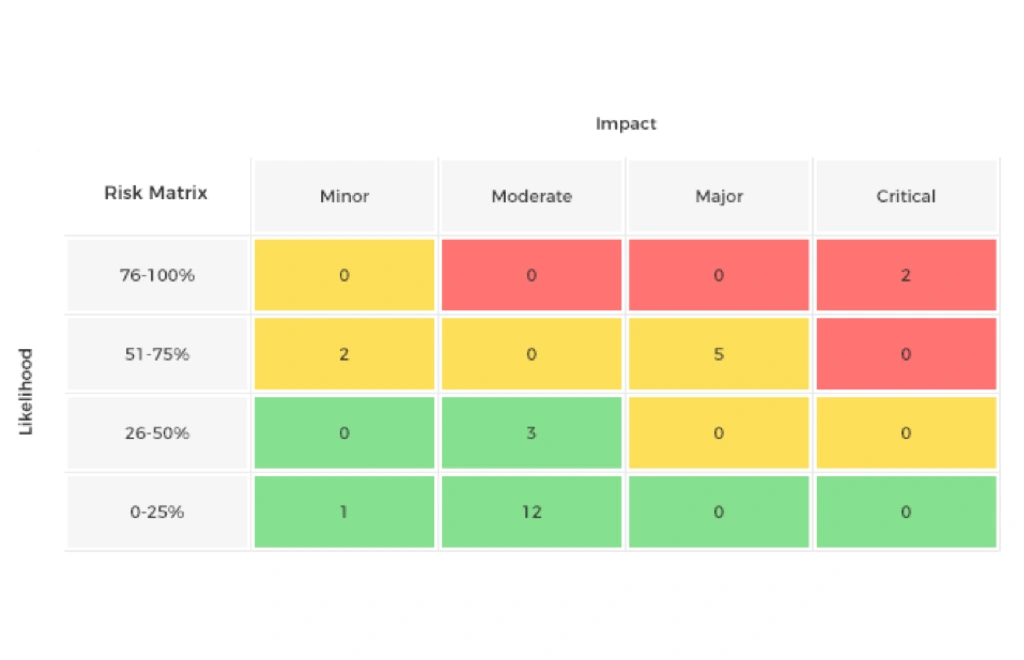The width and height of the screenshot is (1024, 660).
Task: Select the 0-25% likelihood row label
Action: 157,512
